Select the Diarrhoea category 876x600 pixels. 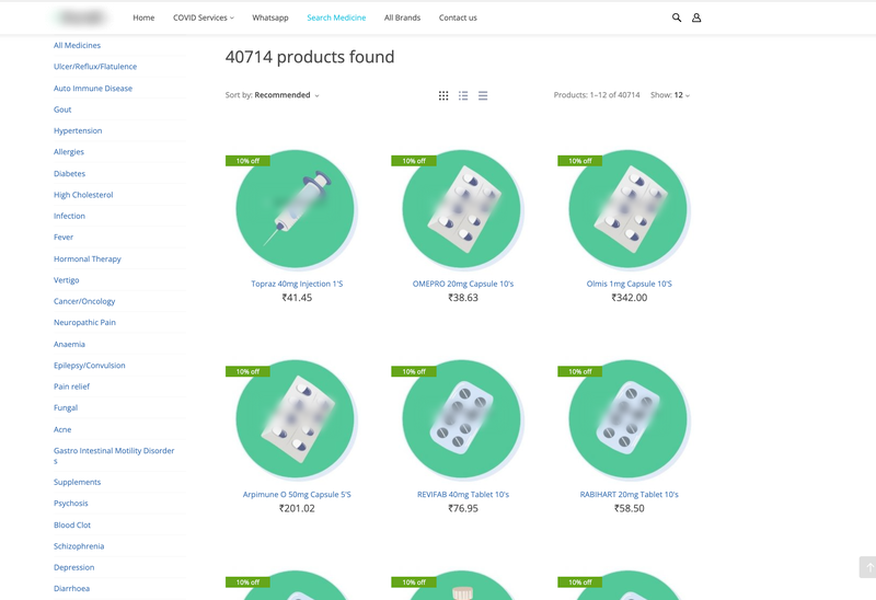pos(72,589)
